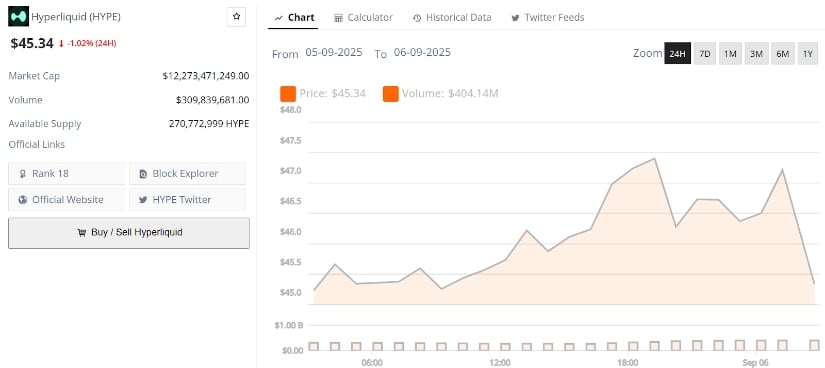Click the Block Explorer document icon
Screen dimensions: 825x368
pyautogui.click(x=143, y=174)
